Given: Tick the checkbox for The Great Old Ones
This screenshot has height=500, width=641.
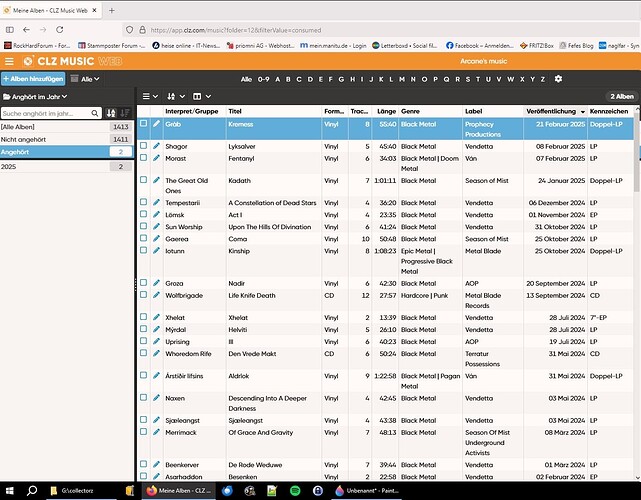Looking at the screenshot, I should [x=143, y=179].
